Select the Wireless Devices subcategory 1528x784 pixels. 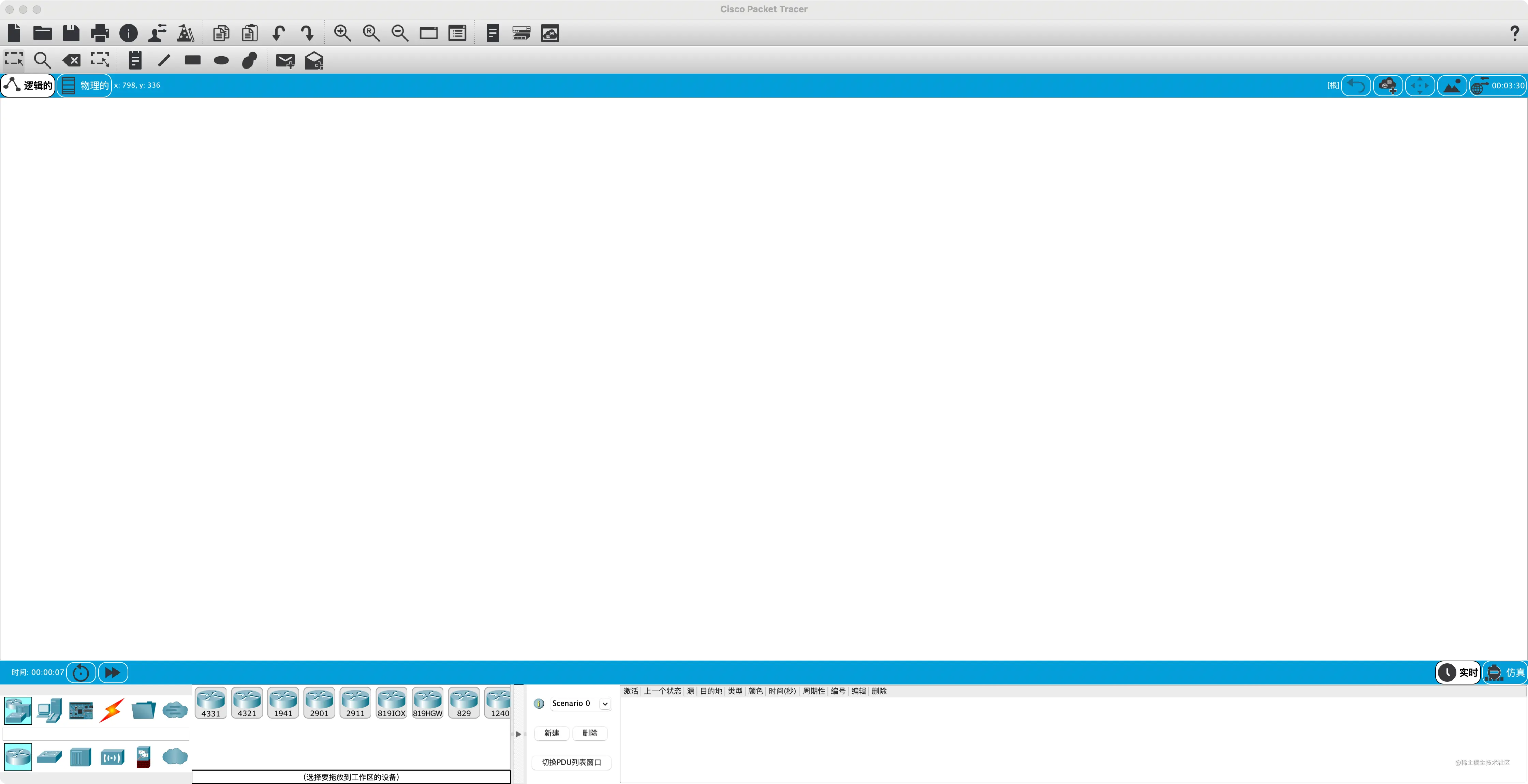click(x=112, y=757)
